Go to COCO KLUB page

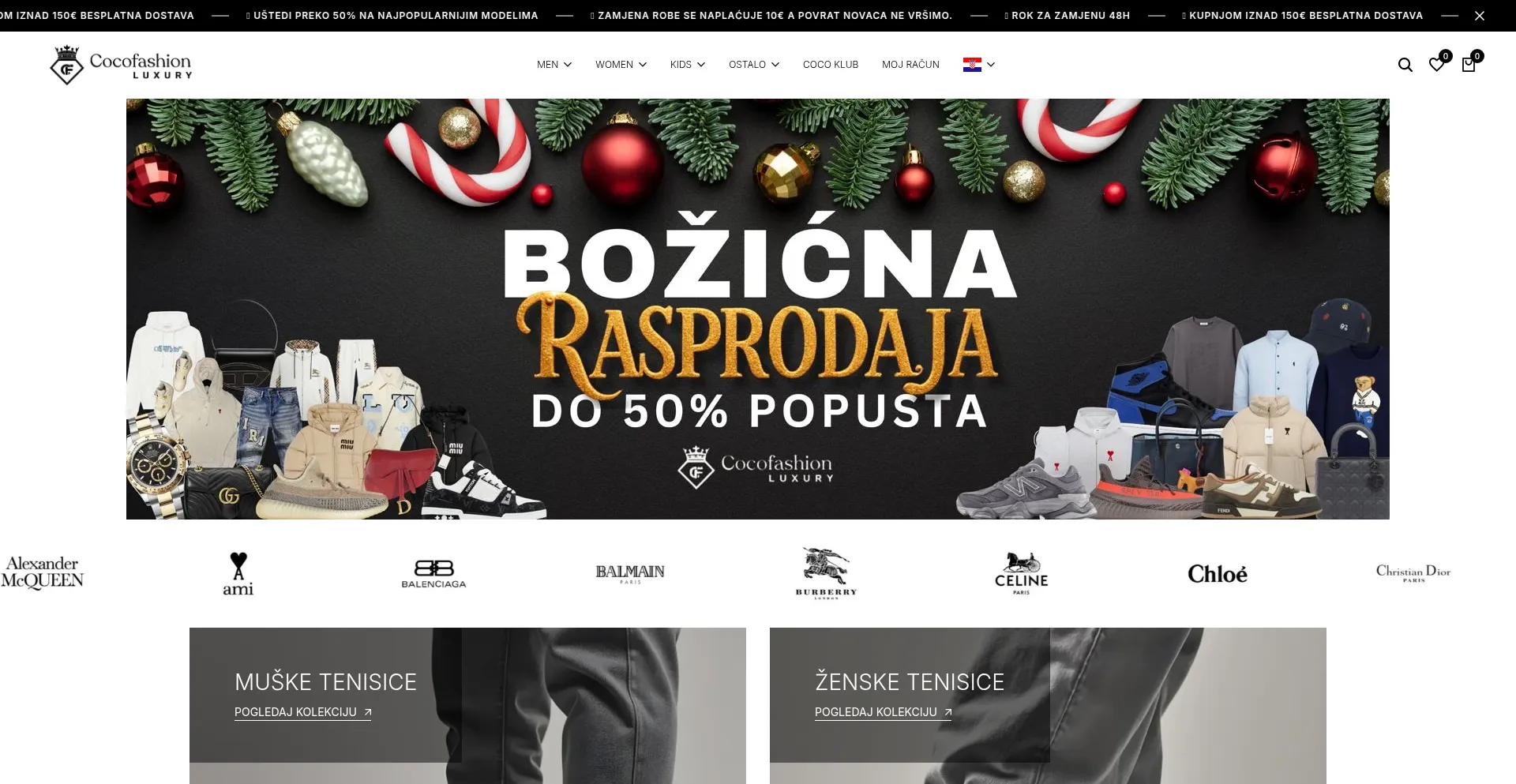pos(831,65)
